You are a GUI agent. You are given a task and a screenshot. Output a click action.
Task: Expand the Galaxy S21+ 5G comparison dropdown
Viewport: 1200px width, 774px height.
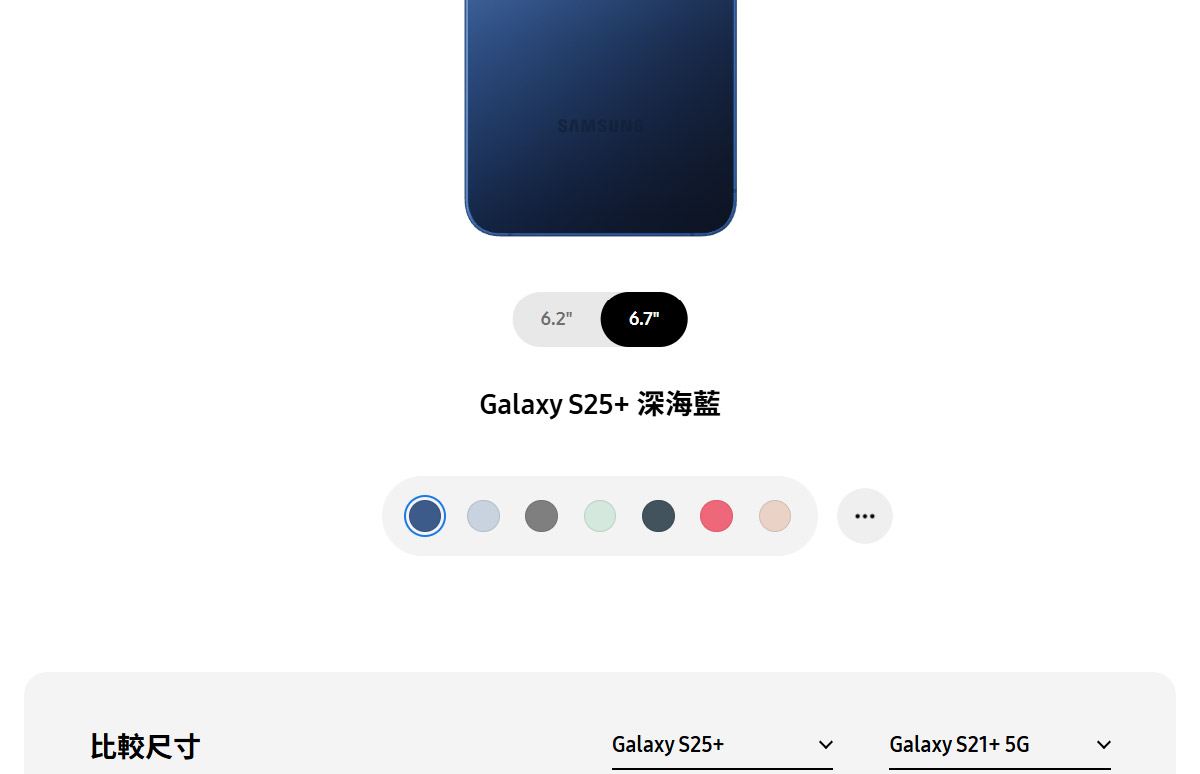pos(1000,746)
